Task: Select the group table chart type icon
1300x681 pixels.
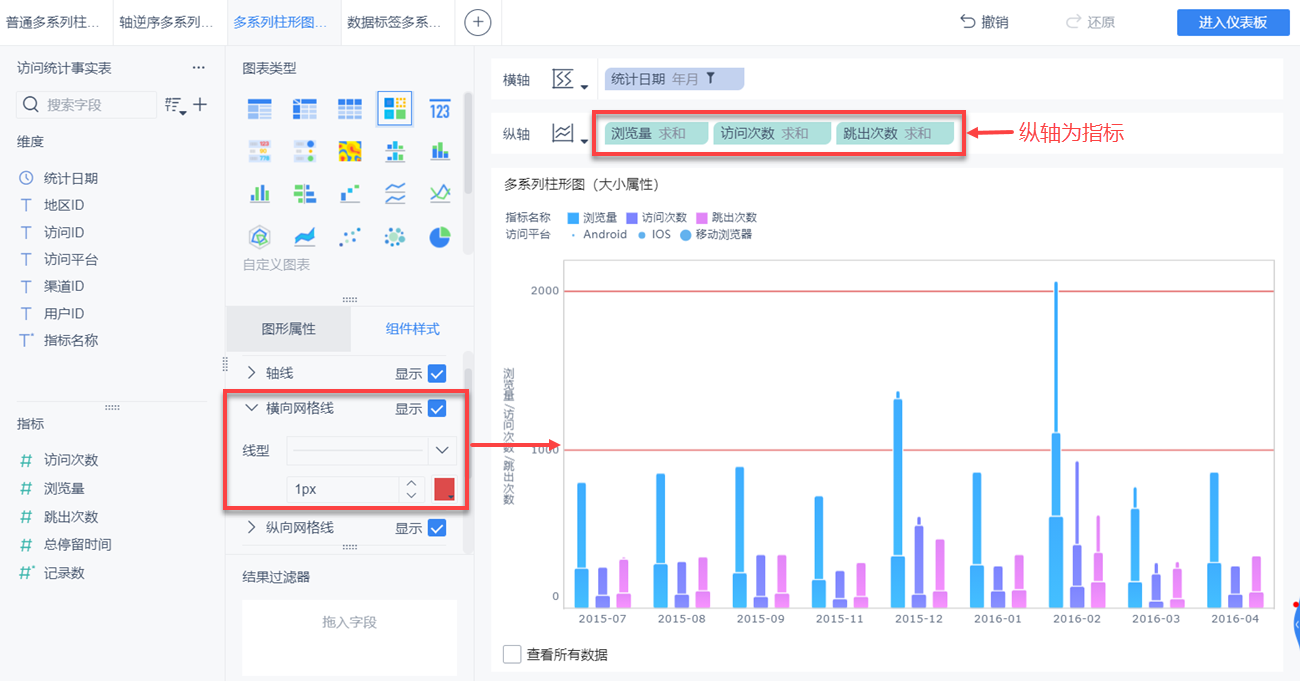Action: tap(260, 108)
